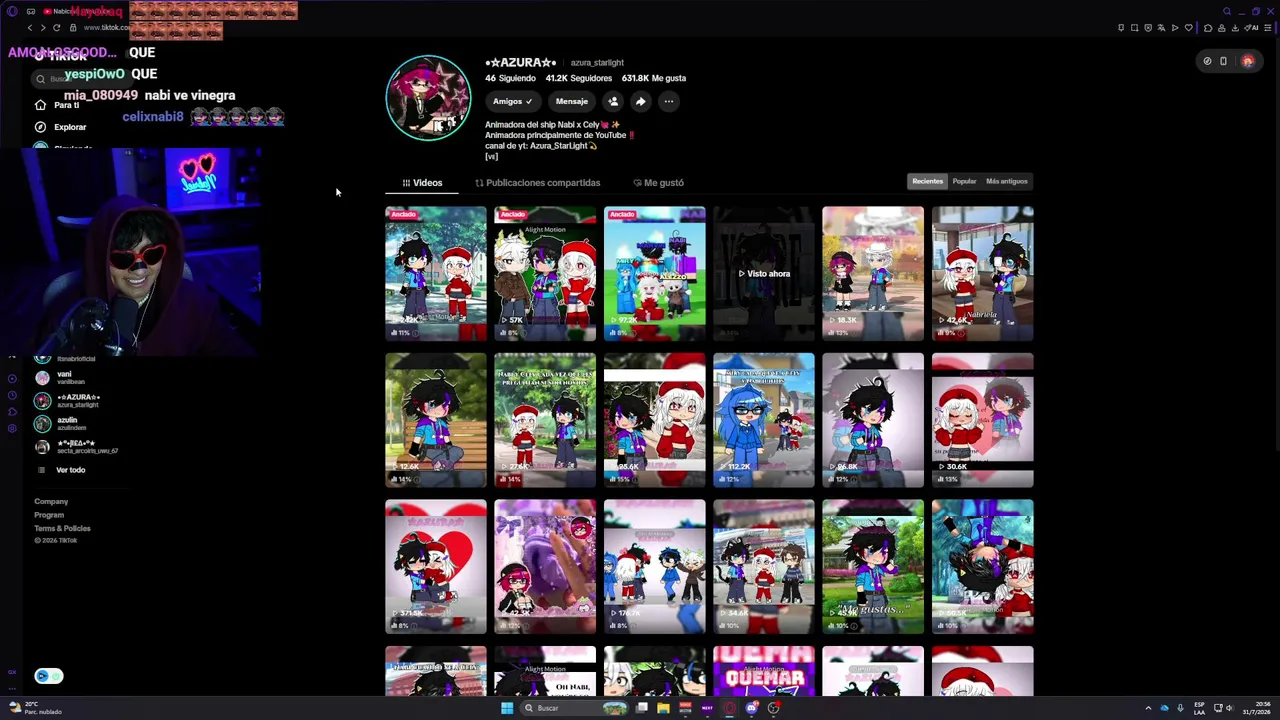Reload the TikTok page
1280x720 pixels.
coord(57,27)
